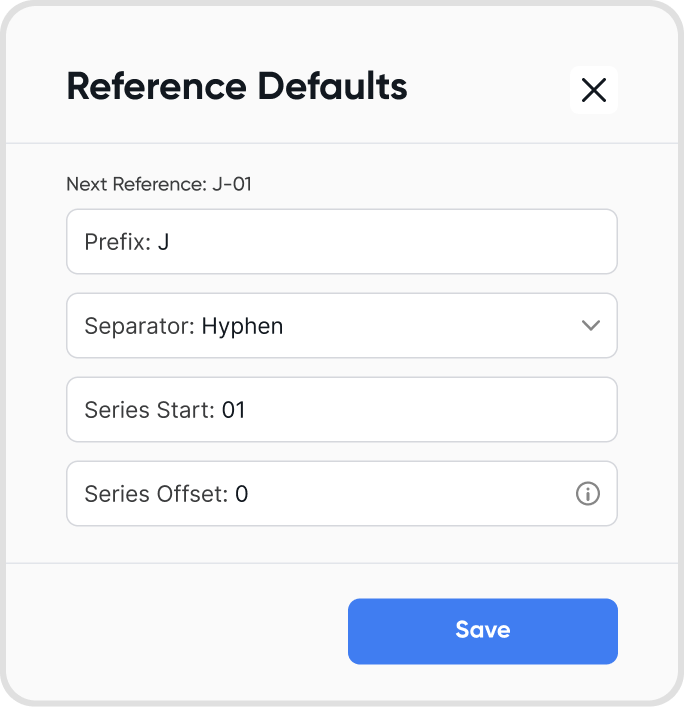The image size is (684, 707).
Task: Expand the Separator dropdown chevron
Action: click(x=590, y=325)
